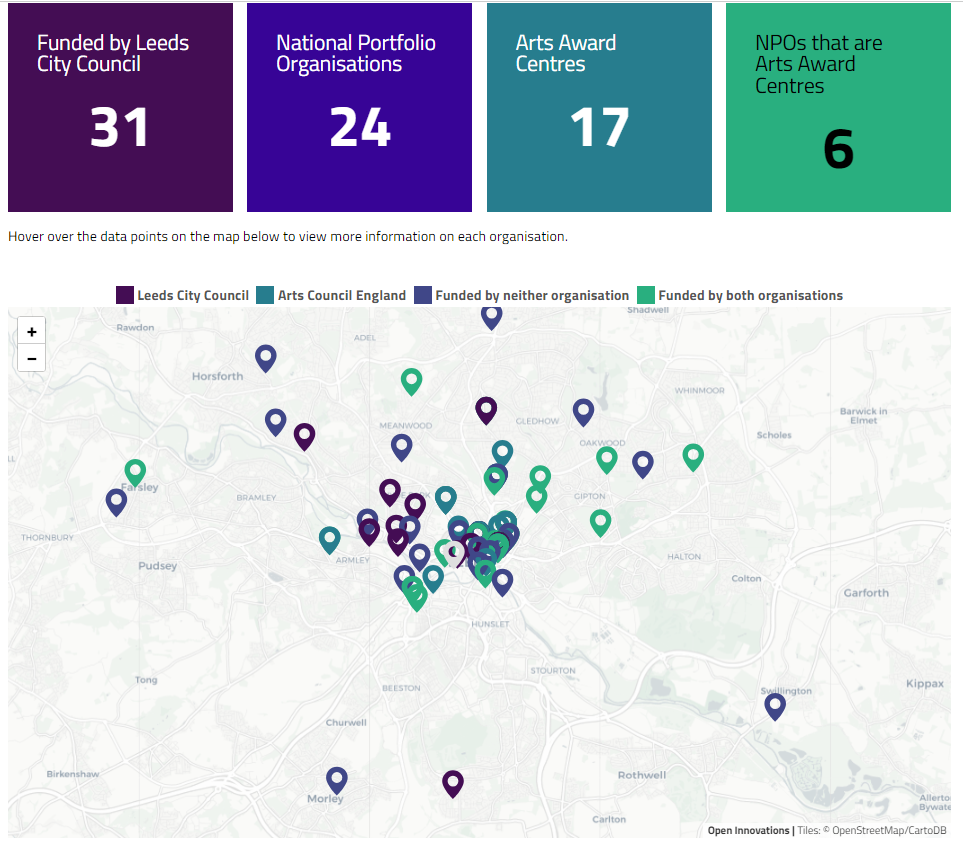Click the dark purple pin left of Gledhow
963x850 pixels.
[x=486, y=411]
